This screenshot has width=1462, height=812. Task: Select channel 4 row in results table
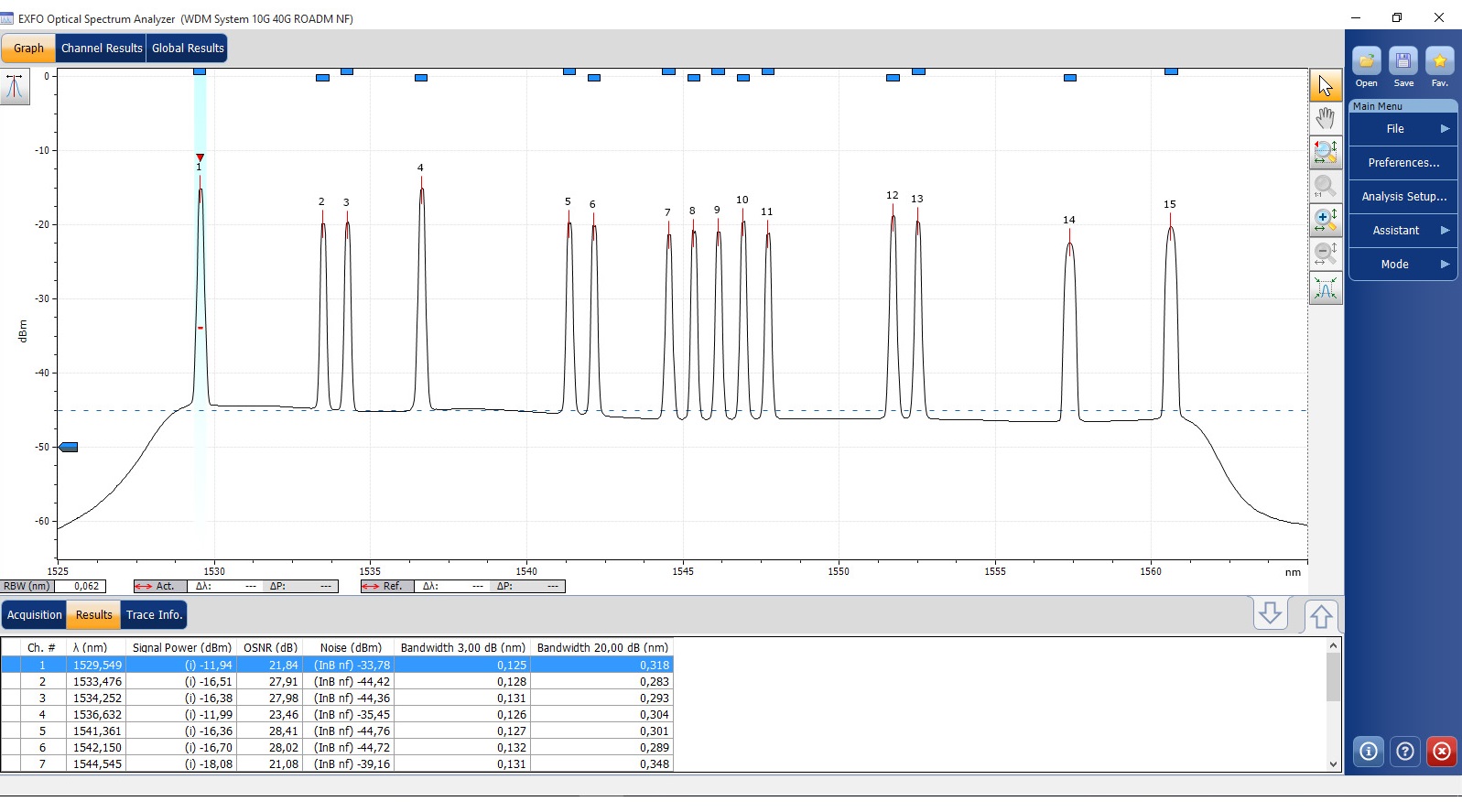[x=336, y=715]
